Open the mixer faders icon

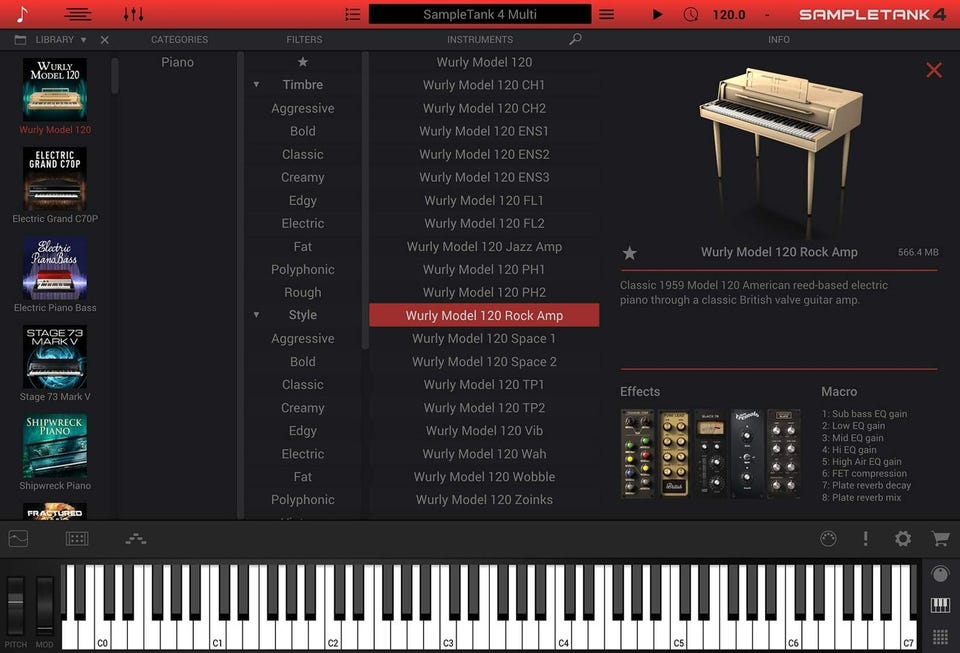[x=133, y=14]
